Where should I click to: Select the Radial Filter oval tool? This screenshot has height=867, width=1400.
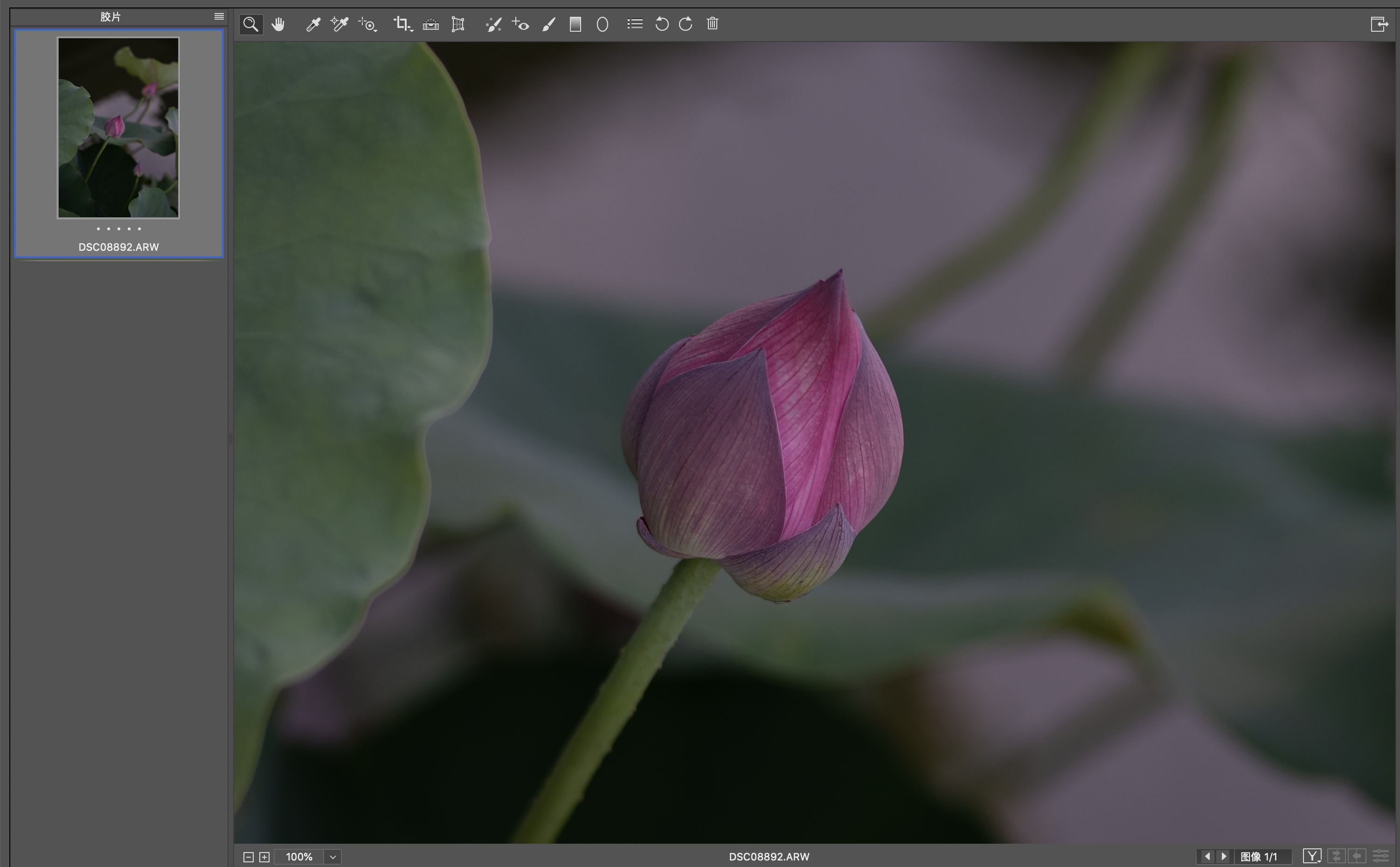[x=602, y=24]
